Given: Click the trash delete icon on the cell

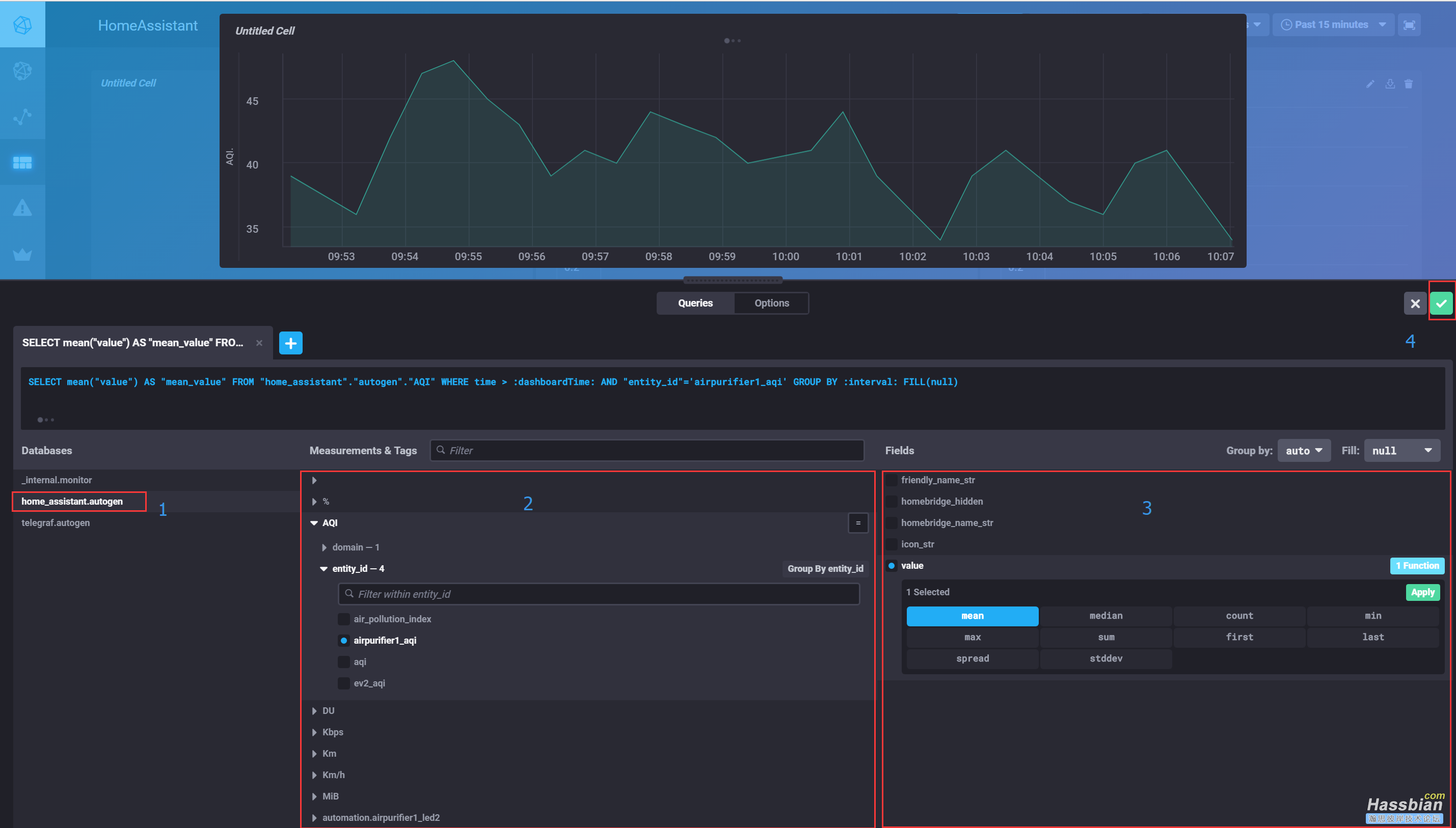Looking at the screenshot, I should pos(1408,84).
